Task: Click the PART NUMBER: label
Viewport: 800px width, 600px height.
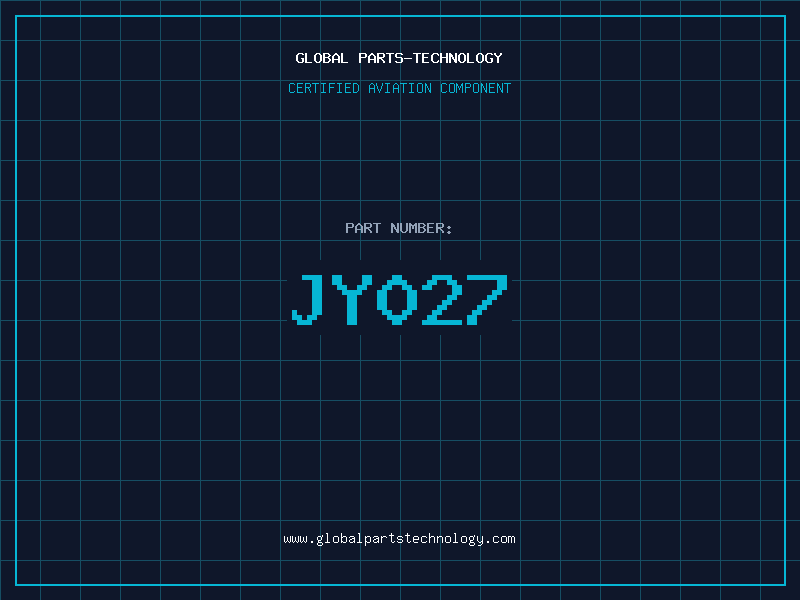Action: pyautogui.click(x=399, y=228)
